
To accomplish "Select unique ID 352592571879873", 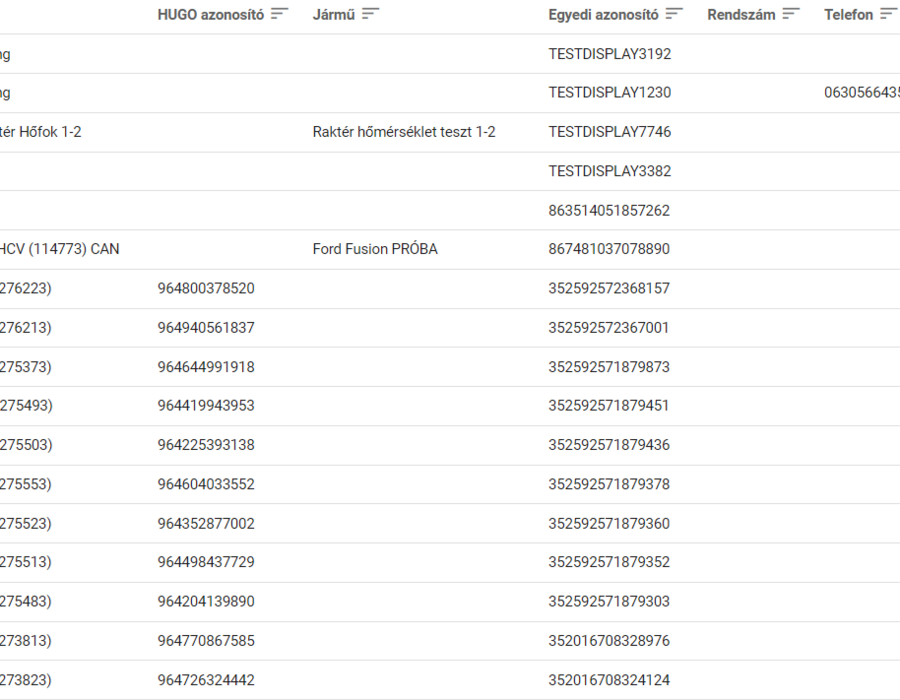I will pyautogui.click(x=609, y=367).
